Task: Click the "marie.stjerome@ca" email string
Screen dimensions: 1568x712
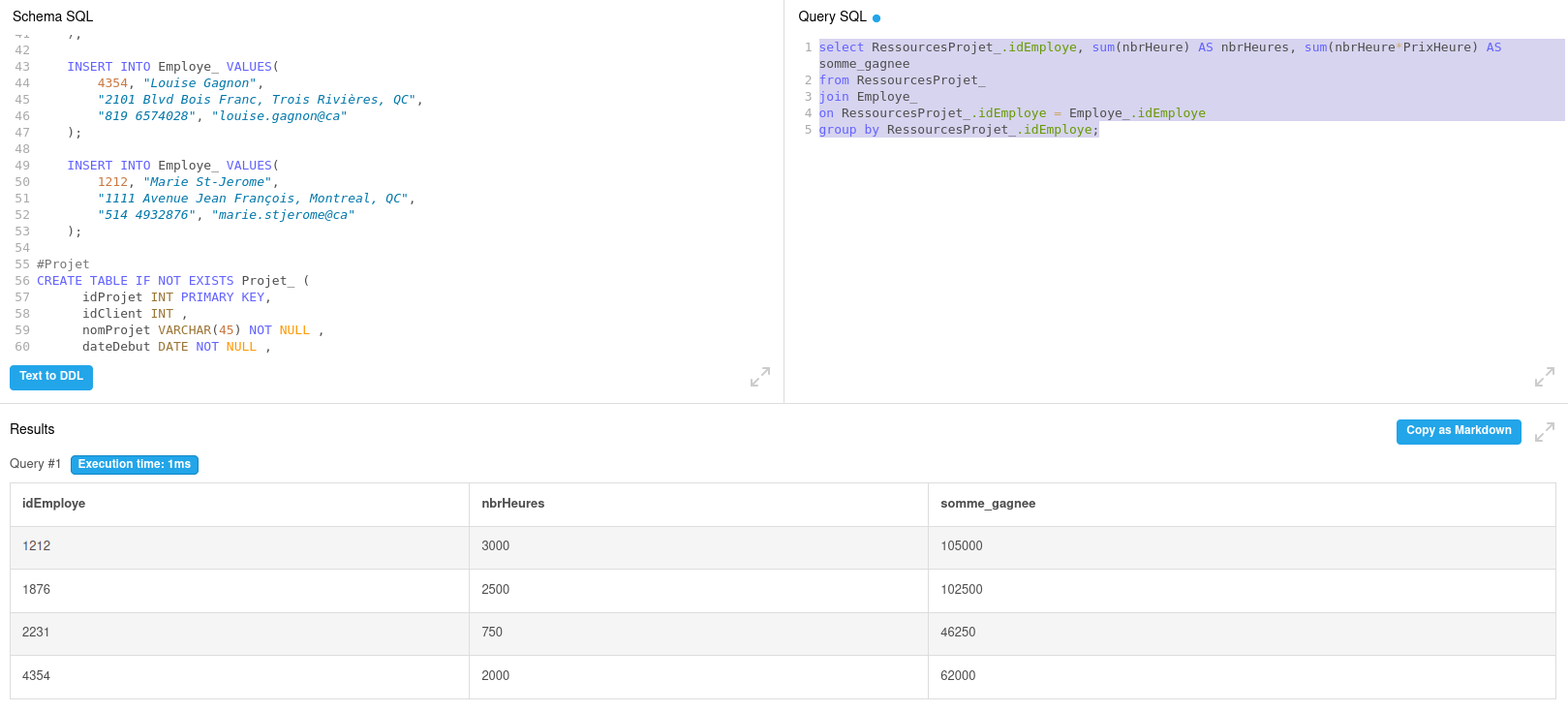Action: click(x=283, y=215)
